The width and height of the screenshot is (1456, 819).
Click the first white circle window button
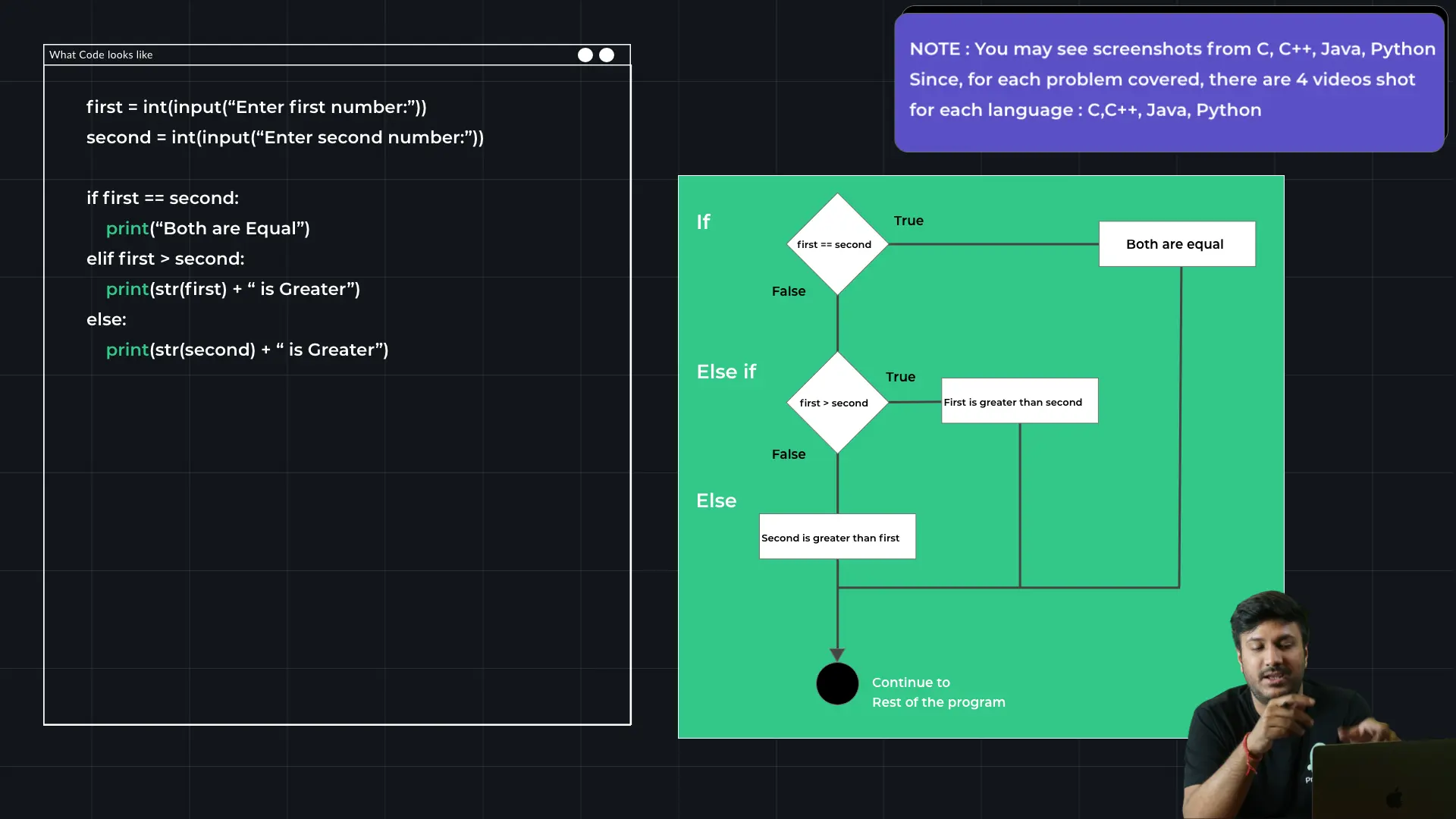[585, 55]
